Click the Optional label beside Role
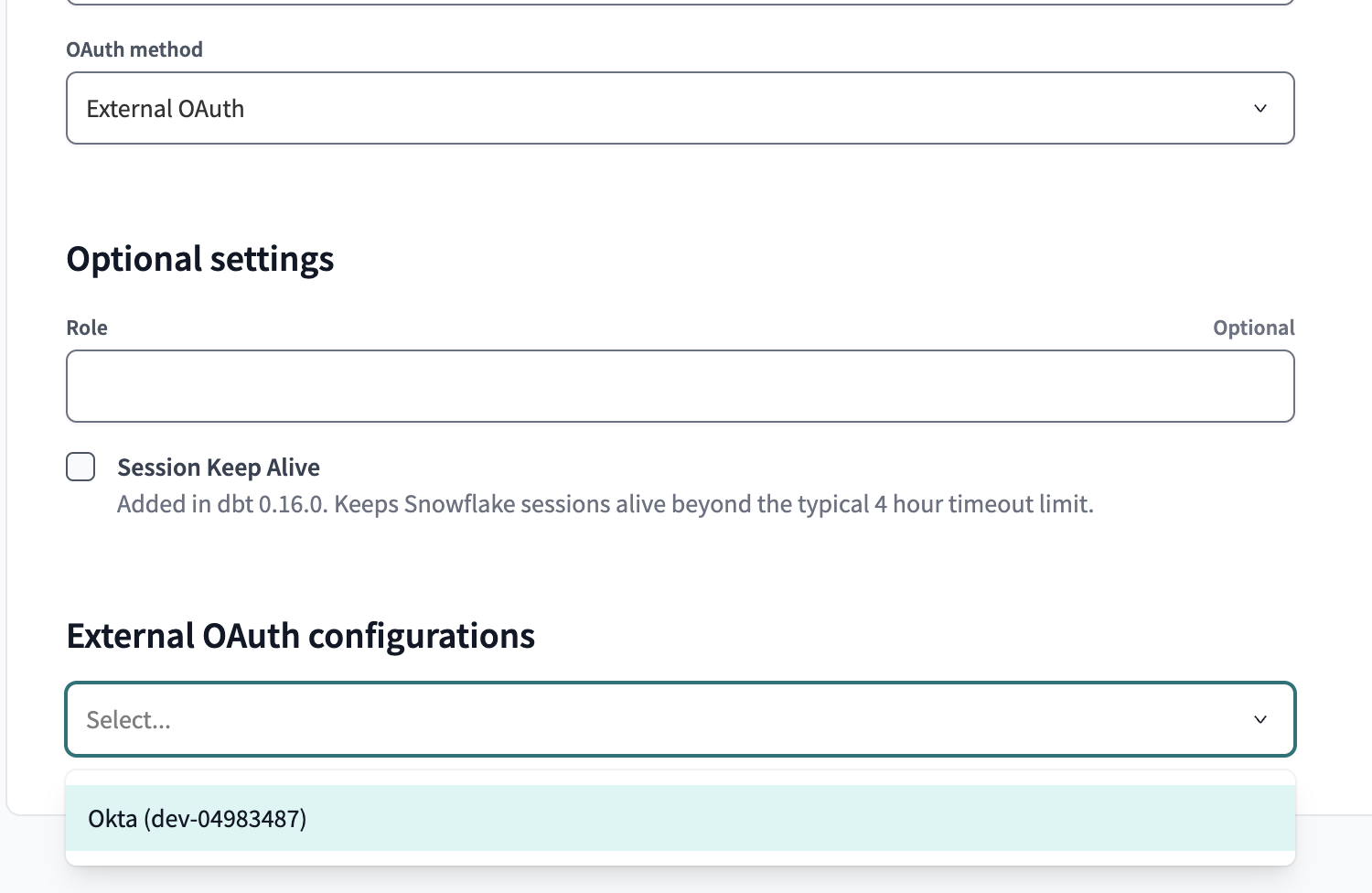 [1254, 327]
